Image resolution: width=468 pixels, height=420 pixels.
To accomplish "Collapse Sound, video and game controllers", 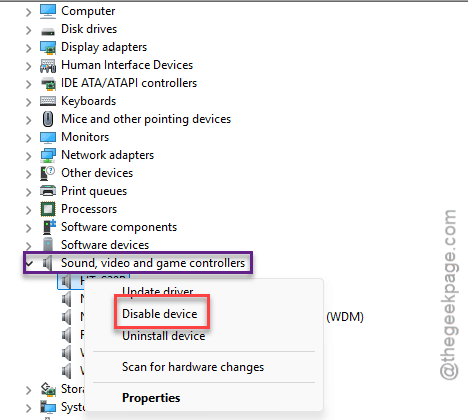I will pos(29,264).
